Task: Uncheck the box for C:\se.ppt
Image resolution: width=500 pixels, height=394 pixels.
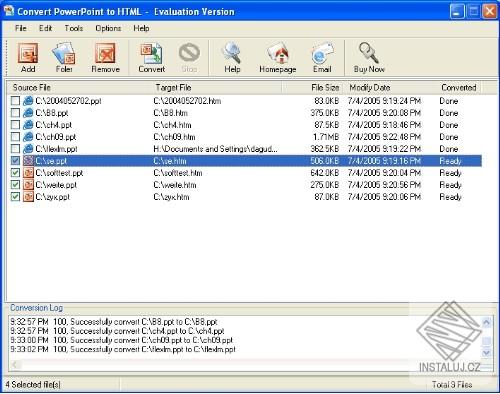Action: pyautogui.click(x=15, y=161)
